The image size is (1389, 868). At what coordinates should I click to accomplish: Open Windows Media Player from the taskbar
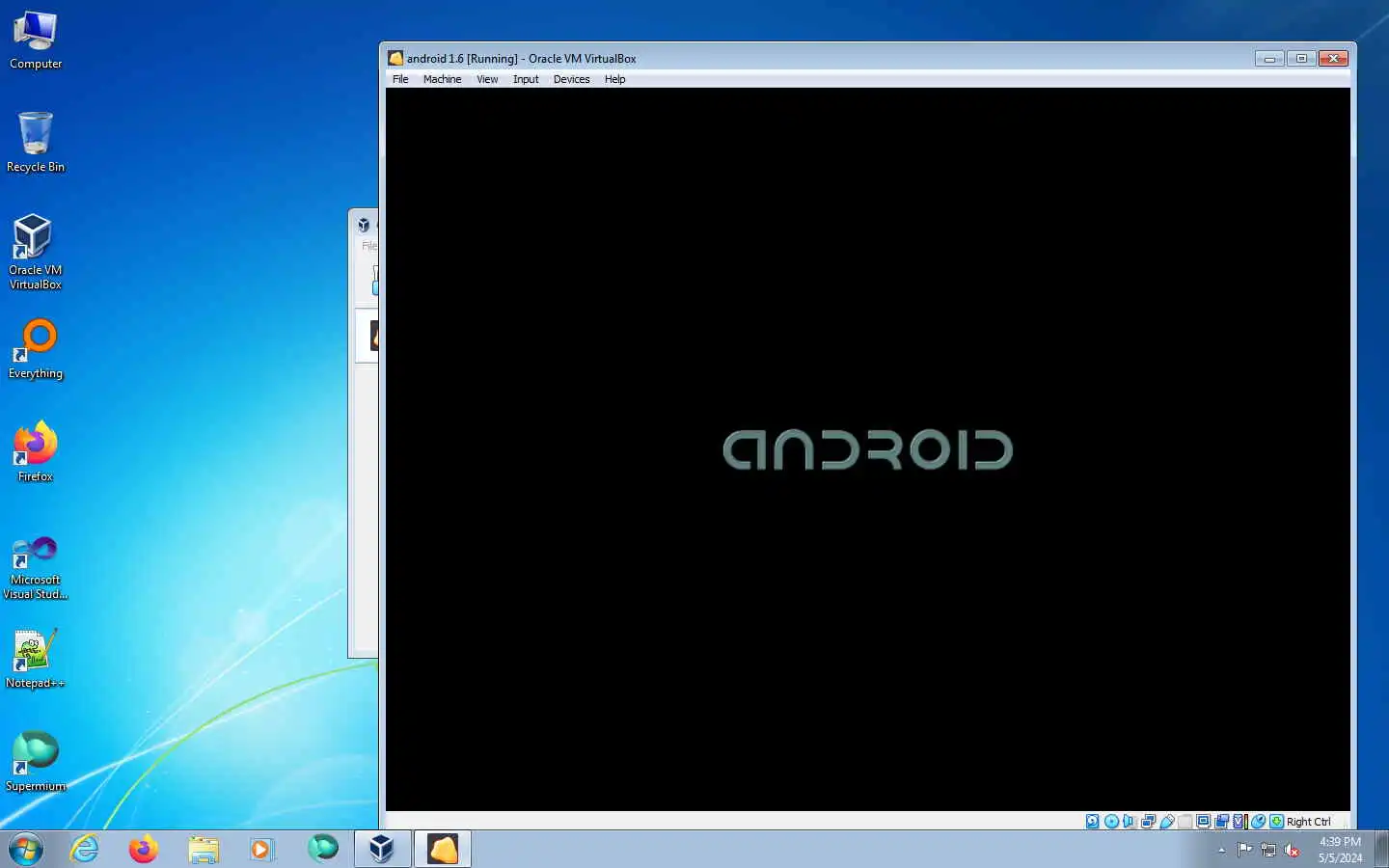coord(261,849)
